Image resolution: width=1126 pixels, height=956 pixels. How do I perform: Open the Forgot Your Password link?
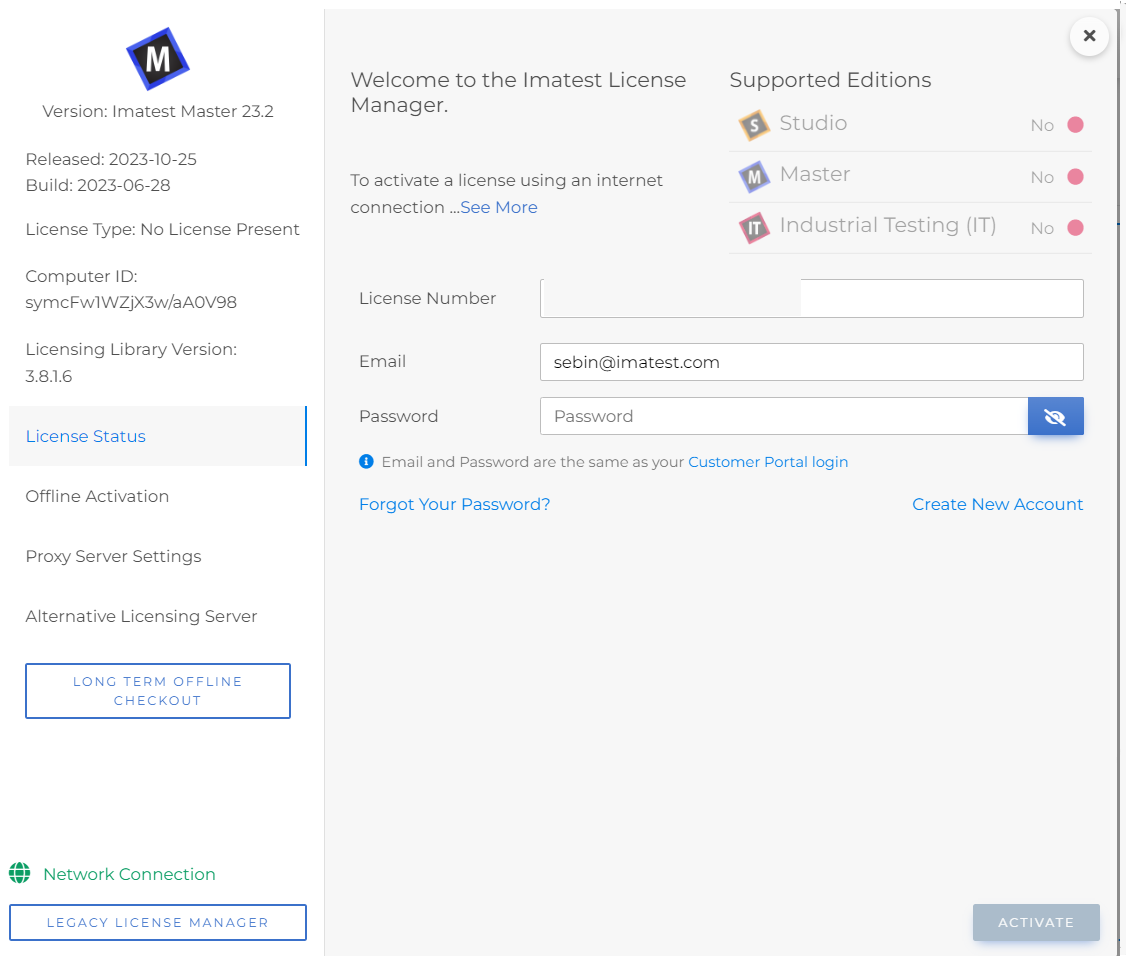tap(455, 504)
